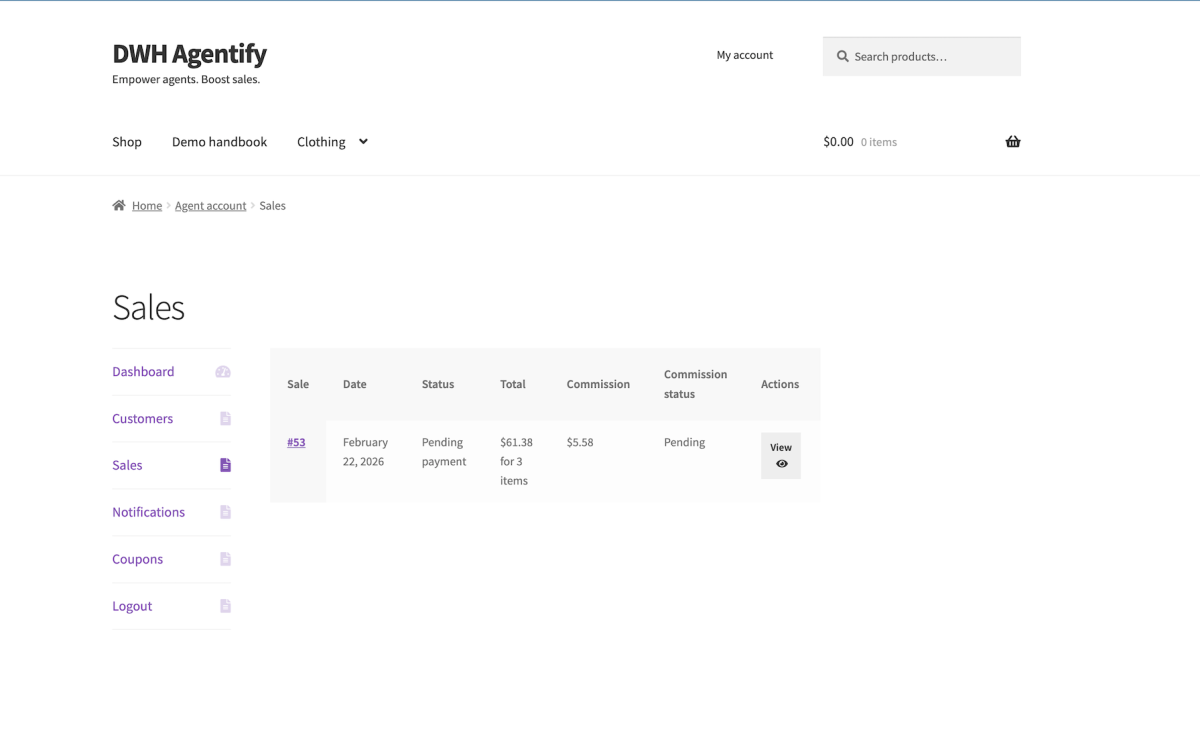Click the $0.00 cart total
Image resolution: width=1200 pixels, height=737 pixels.
pos(838,142)
